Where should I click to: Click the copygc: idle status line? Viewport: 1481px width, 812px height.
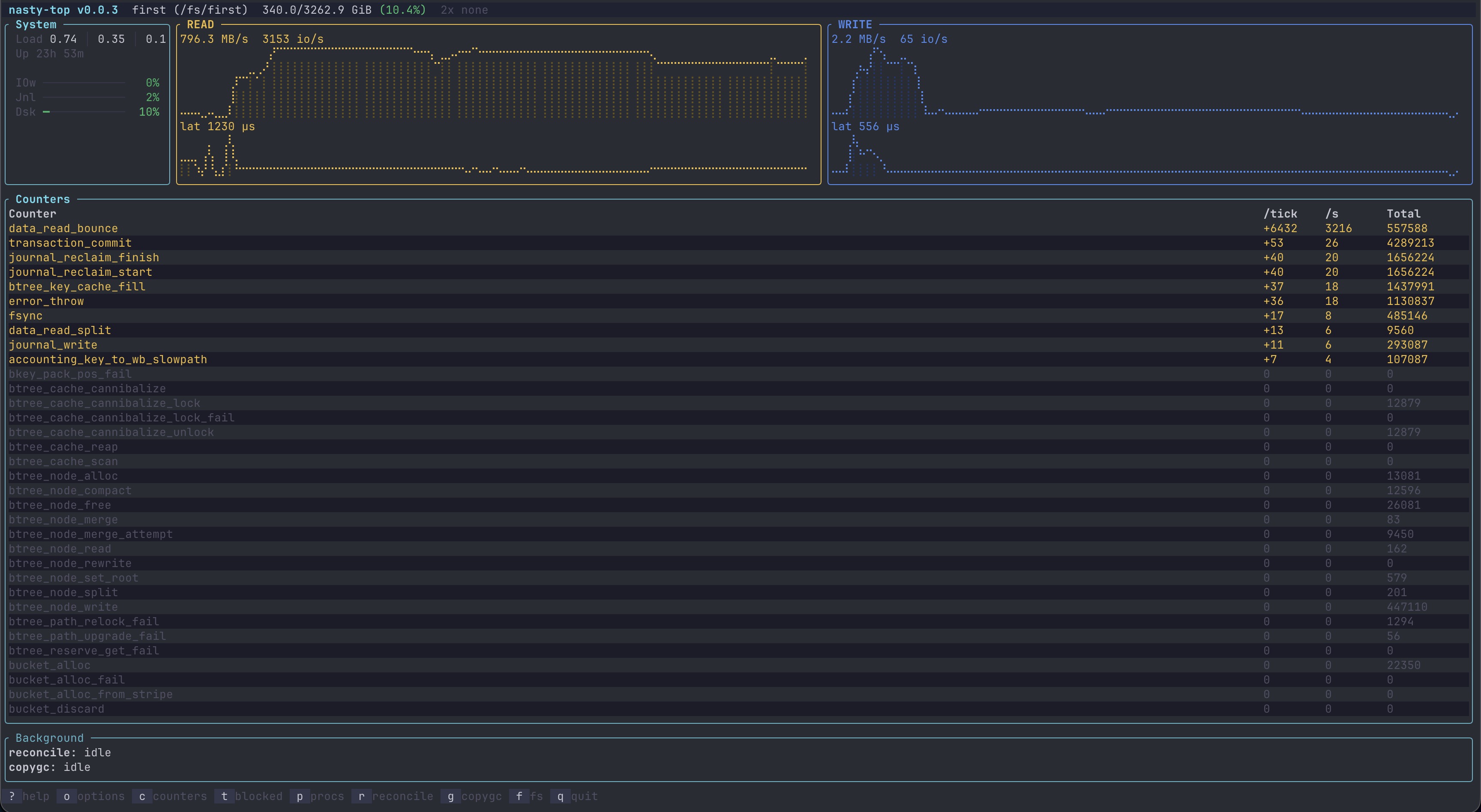[49, 767]
